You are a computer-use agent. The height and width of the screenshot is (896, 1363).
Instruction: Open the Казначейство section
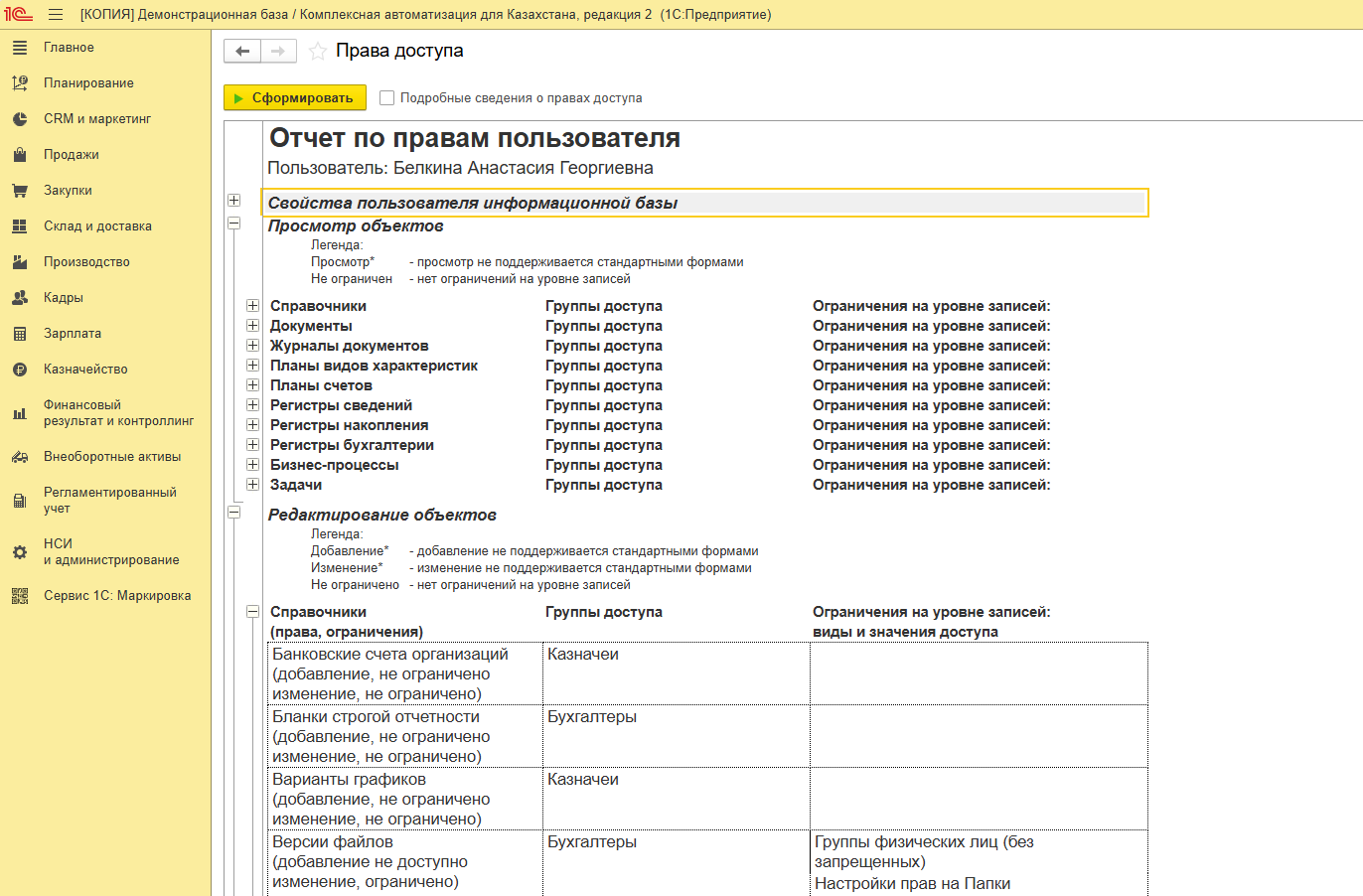(x=85, y=370)
